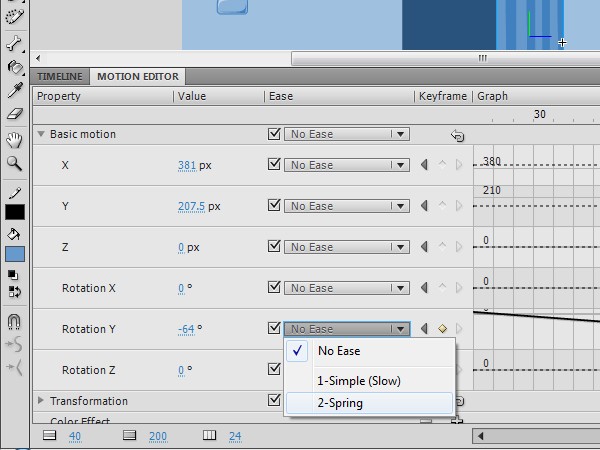Click the blue fill color swatch
600x450 pixels.
point(15,254)
